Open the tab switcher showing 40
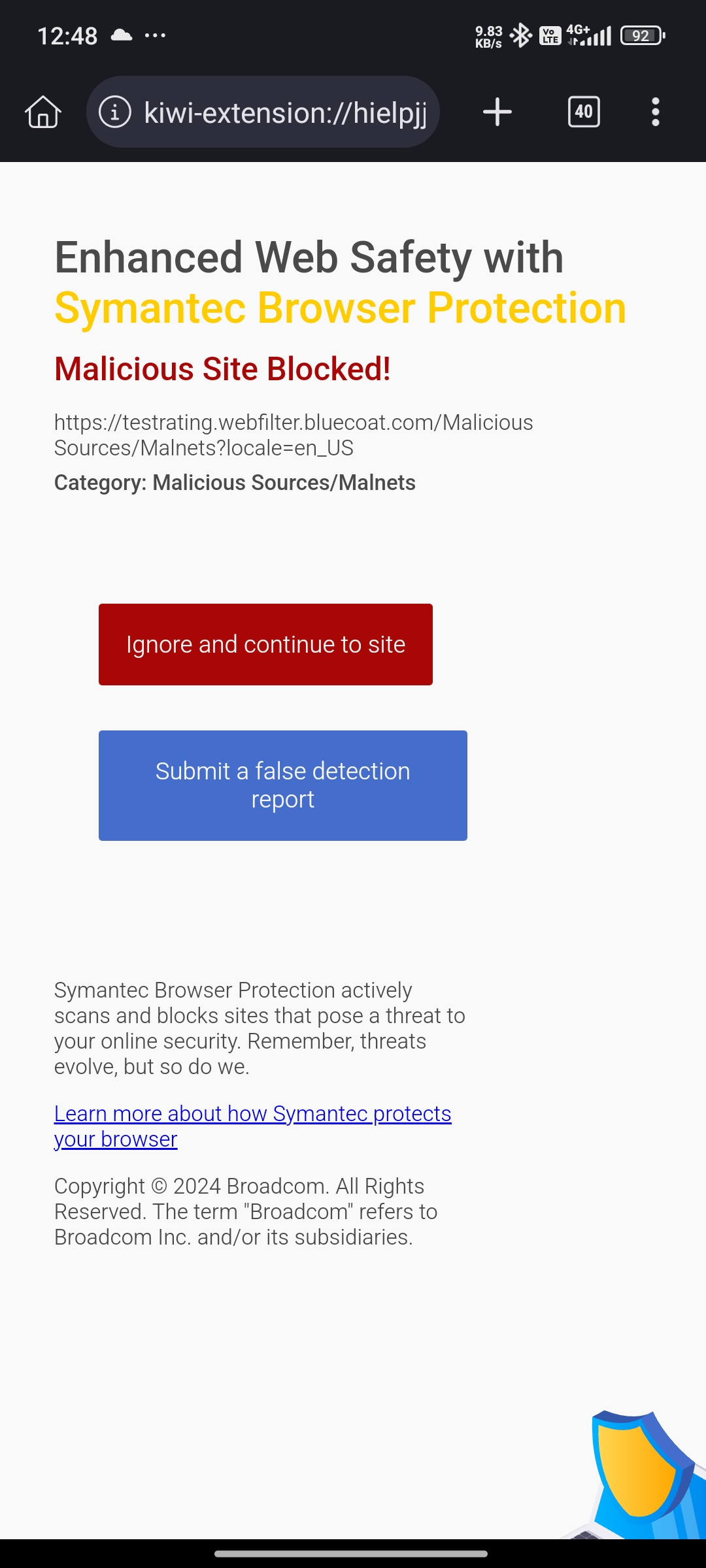 coord(584,112)
